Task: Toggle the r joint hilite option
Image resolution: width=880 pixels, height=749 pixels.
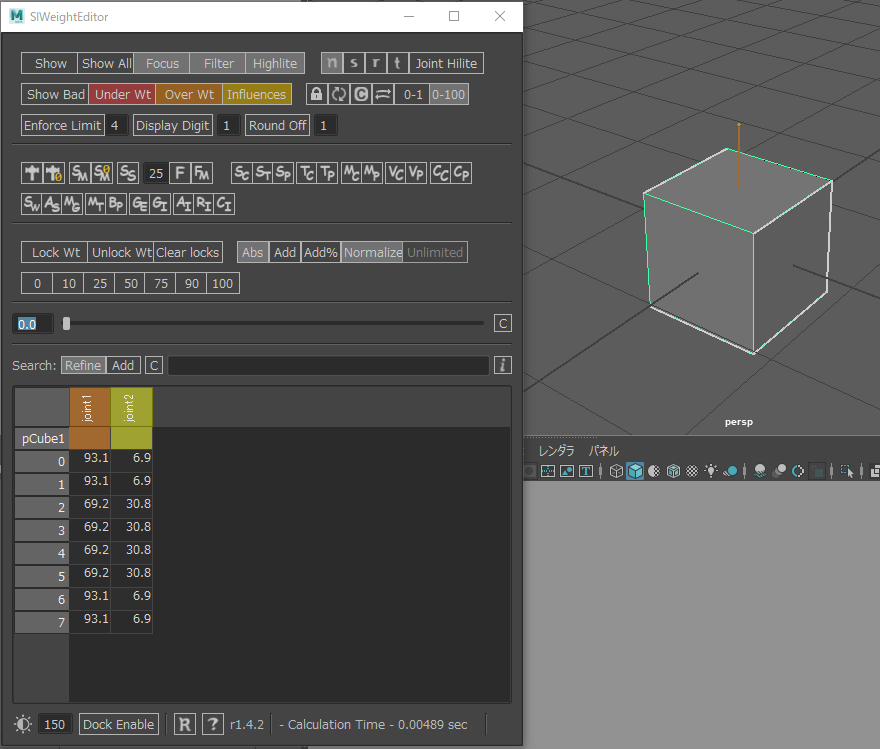Action: [x=375, y=63]
